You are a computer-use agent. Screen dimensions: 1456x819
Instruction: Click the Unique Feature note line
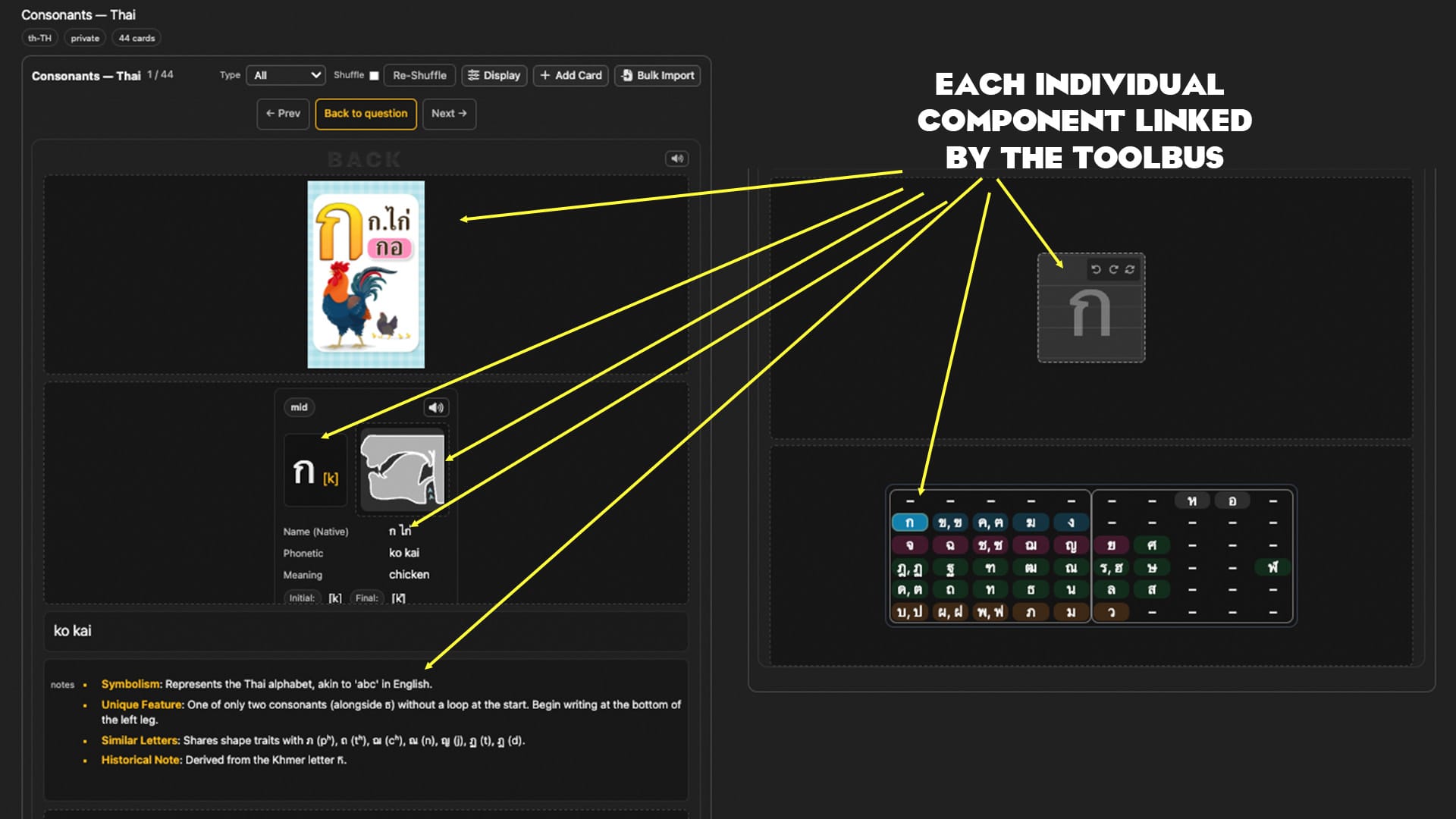pos(391,712)
